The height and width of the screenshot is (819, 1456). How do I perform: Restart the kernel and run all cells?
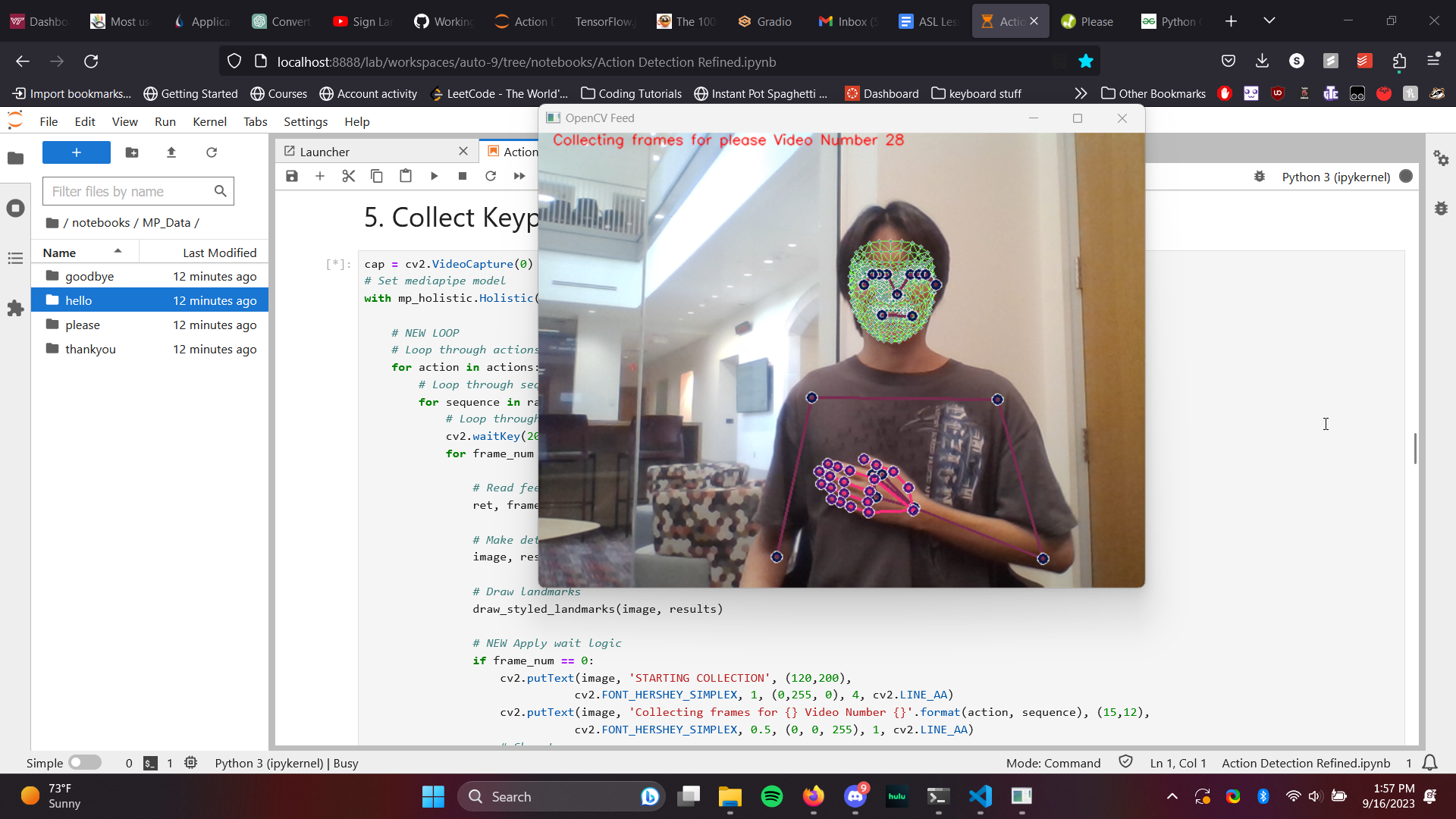pyautogui.click(x=519, y=176)
